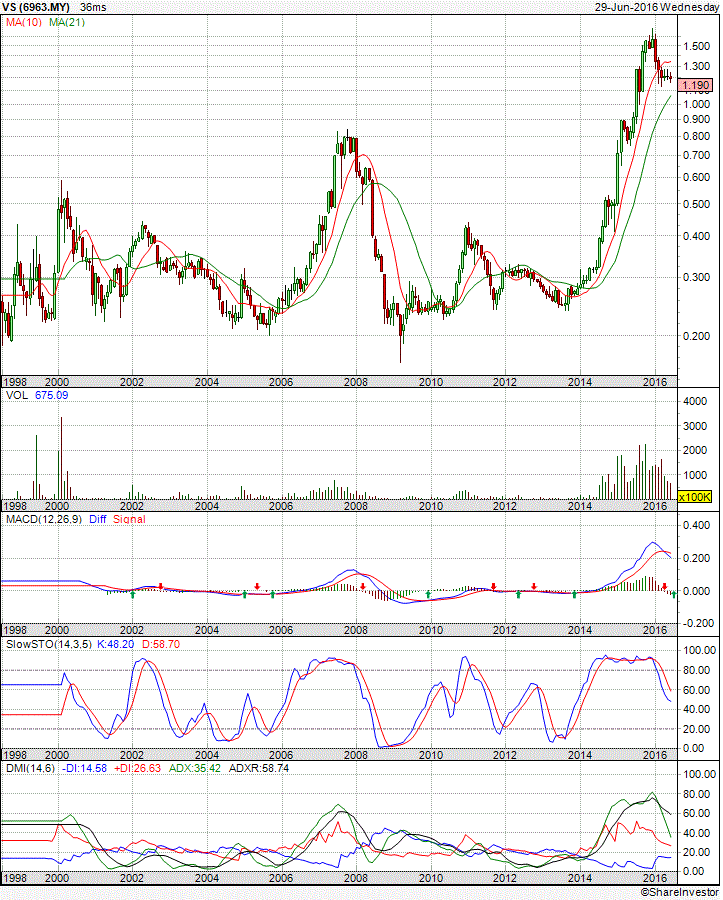723x900 pixels.
Task: Click the 0.300 price axis label
Action: (x=697, y=277)
